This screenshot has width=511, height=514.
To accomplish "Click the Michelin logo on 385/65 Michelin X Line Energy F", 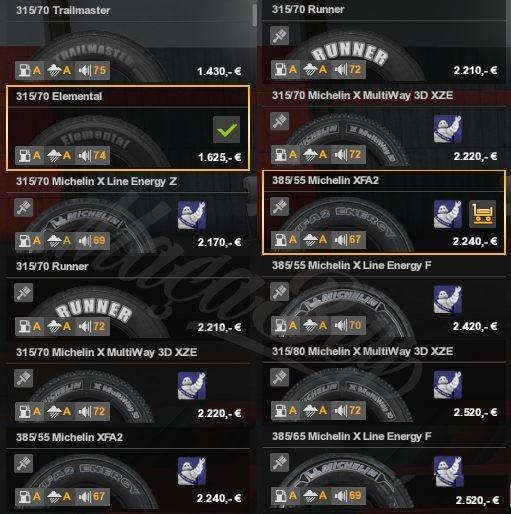I will click(x=448, y=471).
